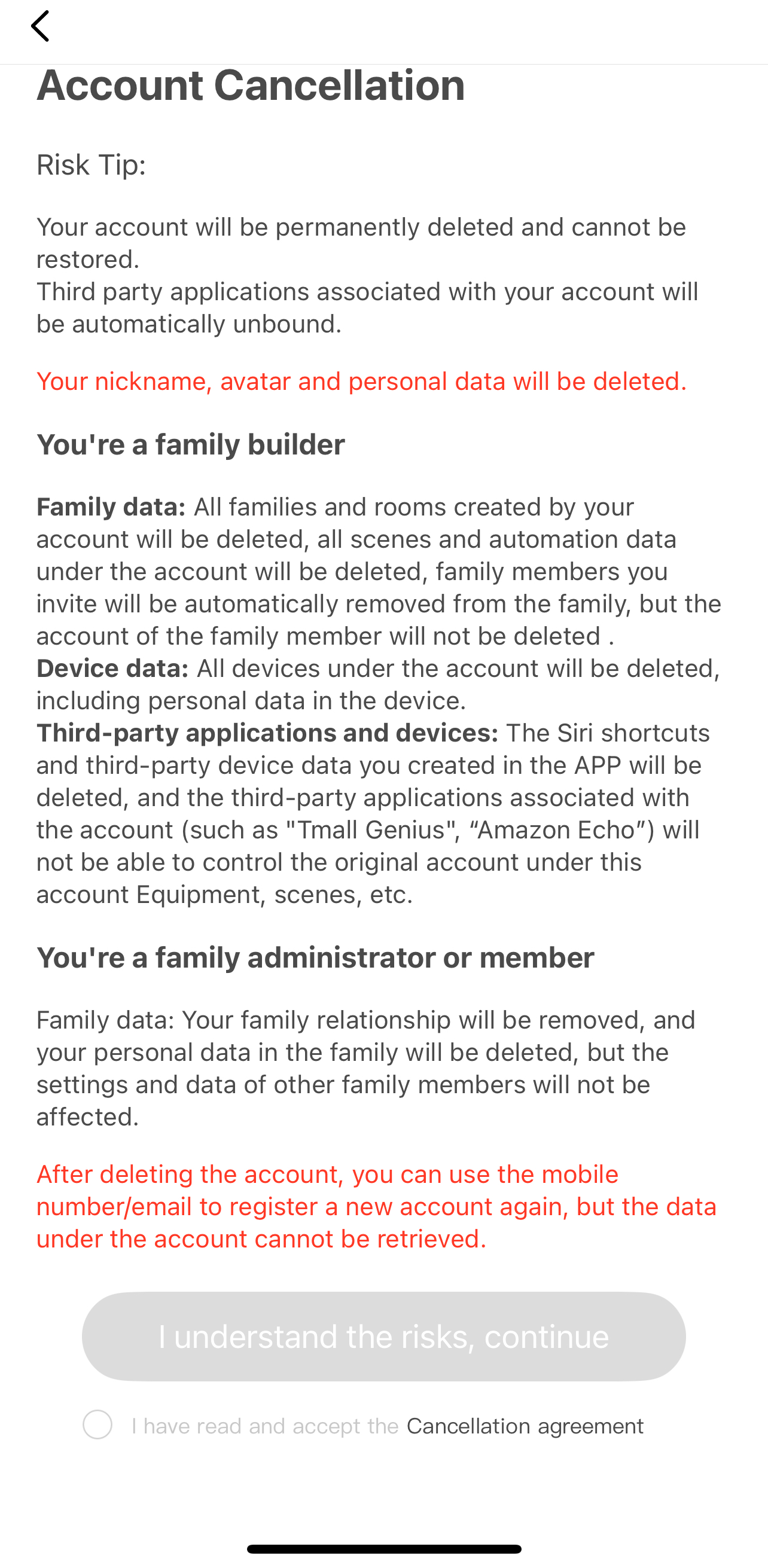Click the "Your family relationship will be removed" paragraph
Screen dimensions: 768x1568
(365, 1069)
